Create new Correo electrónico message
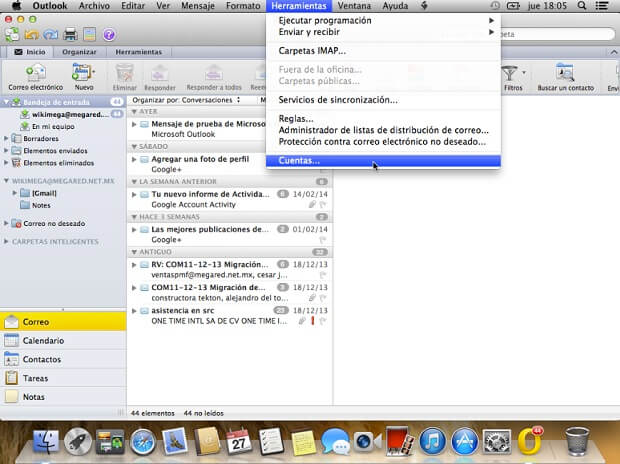This screenshot has width=620, height=464. point(36,78)
